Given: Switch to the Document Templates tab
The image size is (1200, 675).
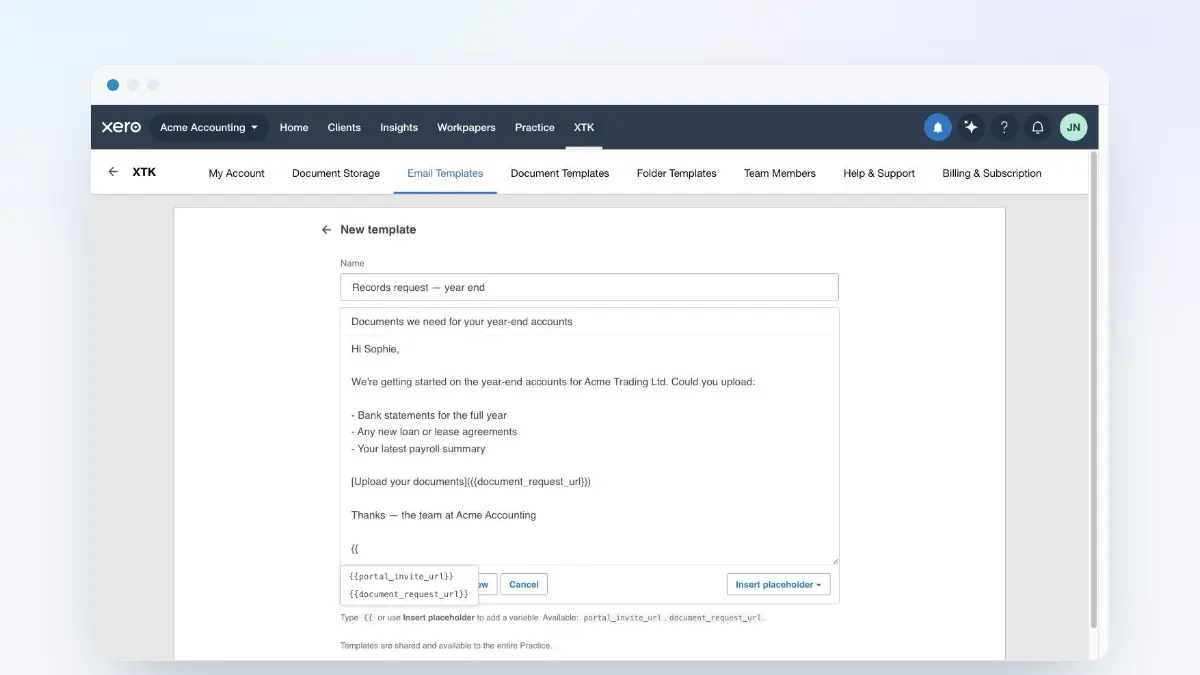Looking at the screenshot, I should (560, 173).
